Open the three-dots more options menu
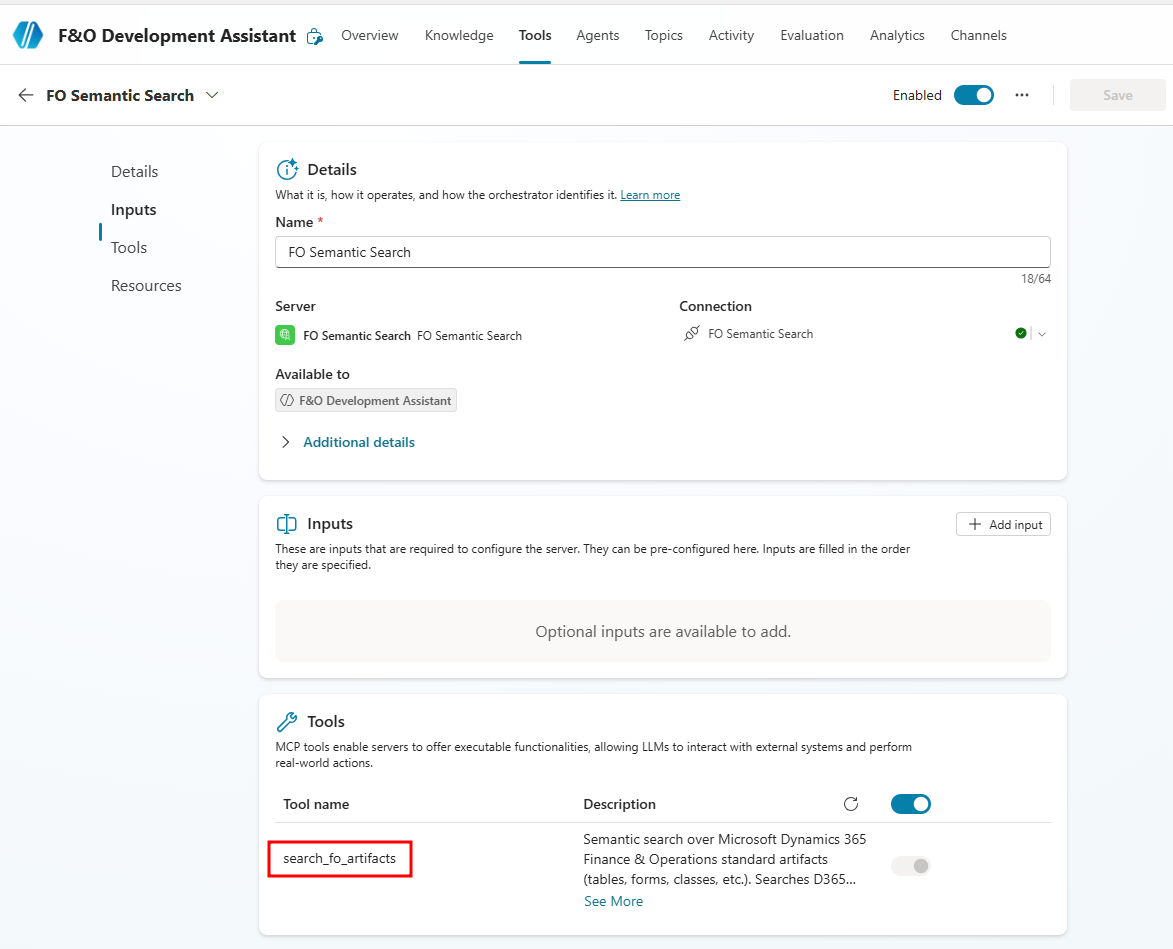The width and height of the screenshot is (1173, 949). 1022,95
